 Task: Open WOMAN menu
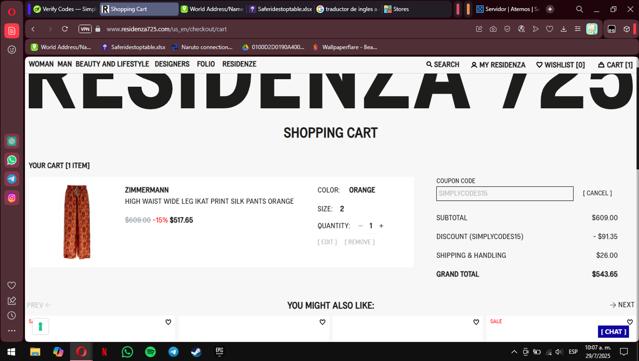41,64
